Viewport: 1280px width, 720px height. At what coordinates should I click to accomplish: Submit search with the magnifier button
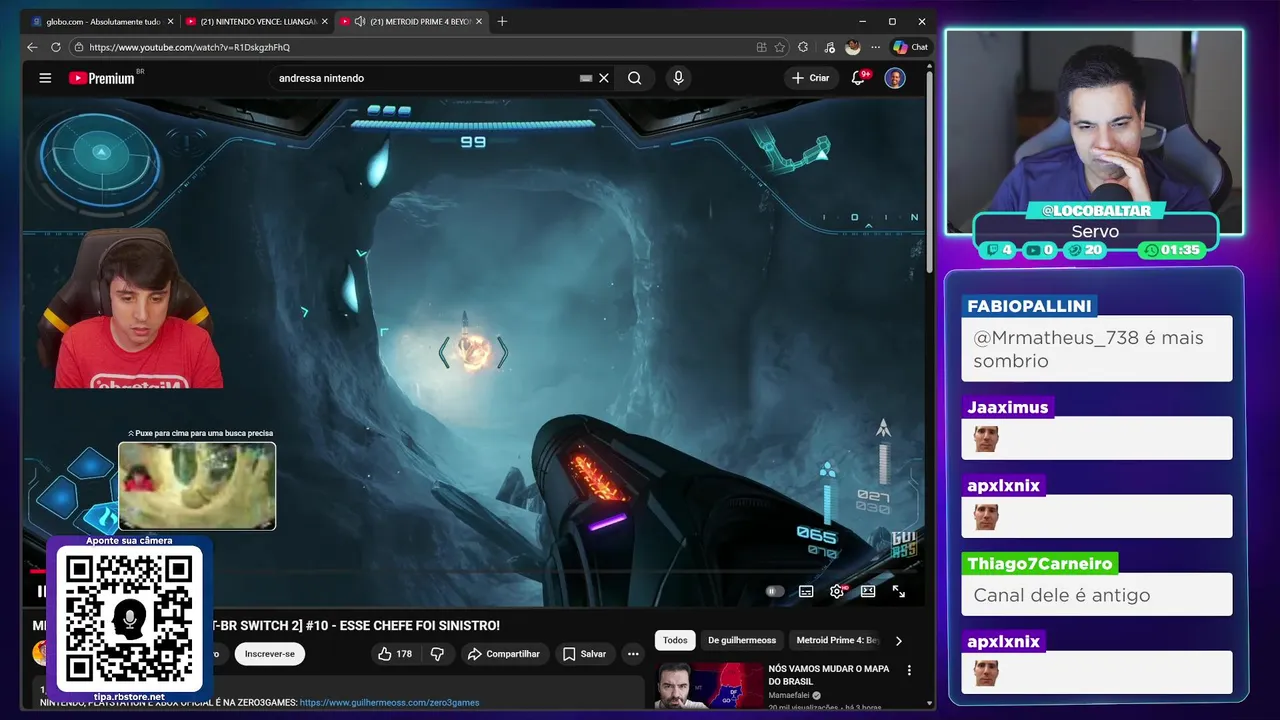634,78
